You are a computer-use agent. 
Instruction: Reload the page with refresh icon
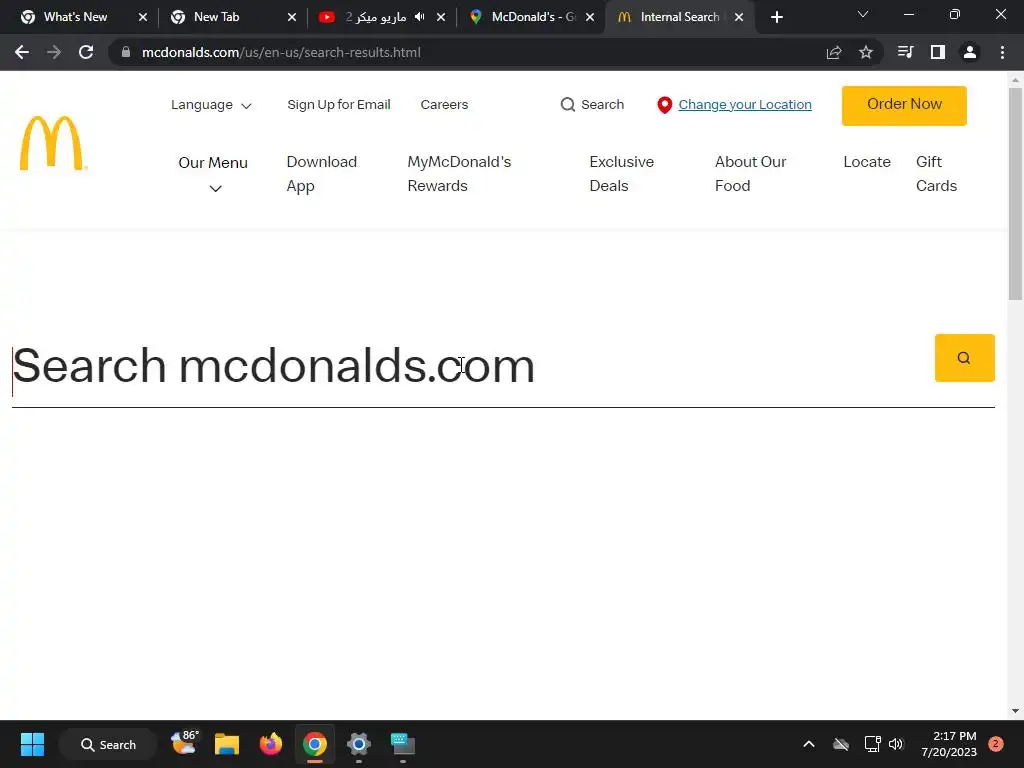tap(86, 52)
